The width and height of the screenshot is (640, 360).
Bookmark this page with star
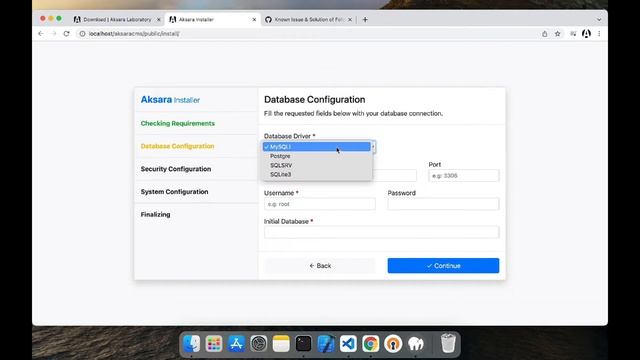pyautogui.click(x=558, y=34)
